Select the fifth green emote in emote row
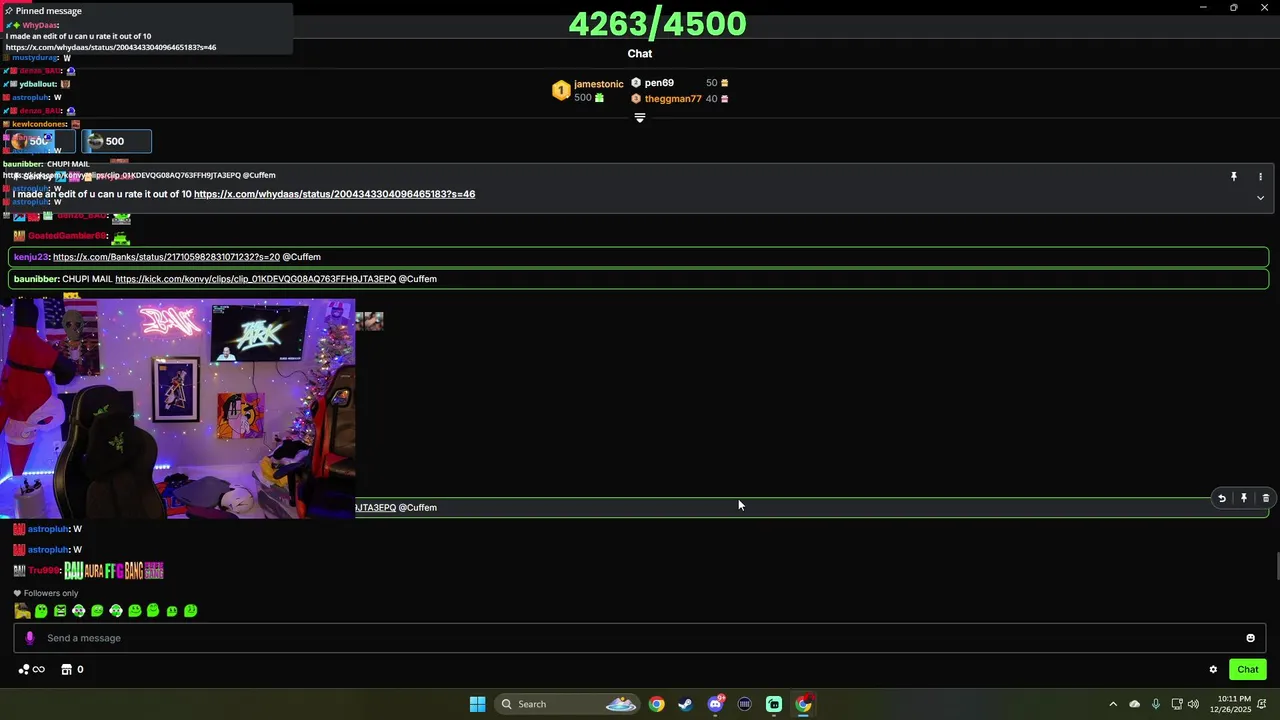 point(97,611)
